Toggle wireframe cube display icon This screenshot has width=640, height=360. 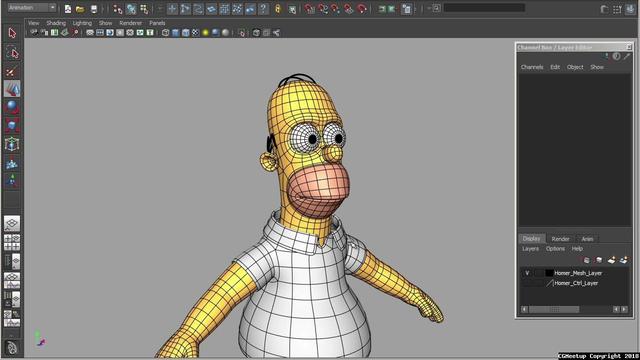pos(165,33)
